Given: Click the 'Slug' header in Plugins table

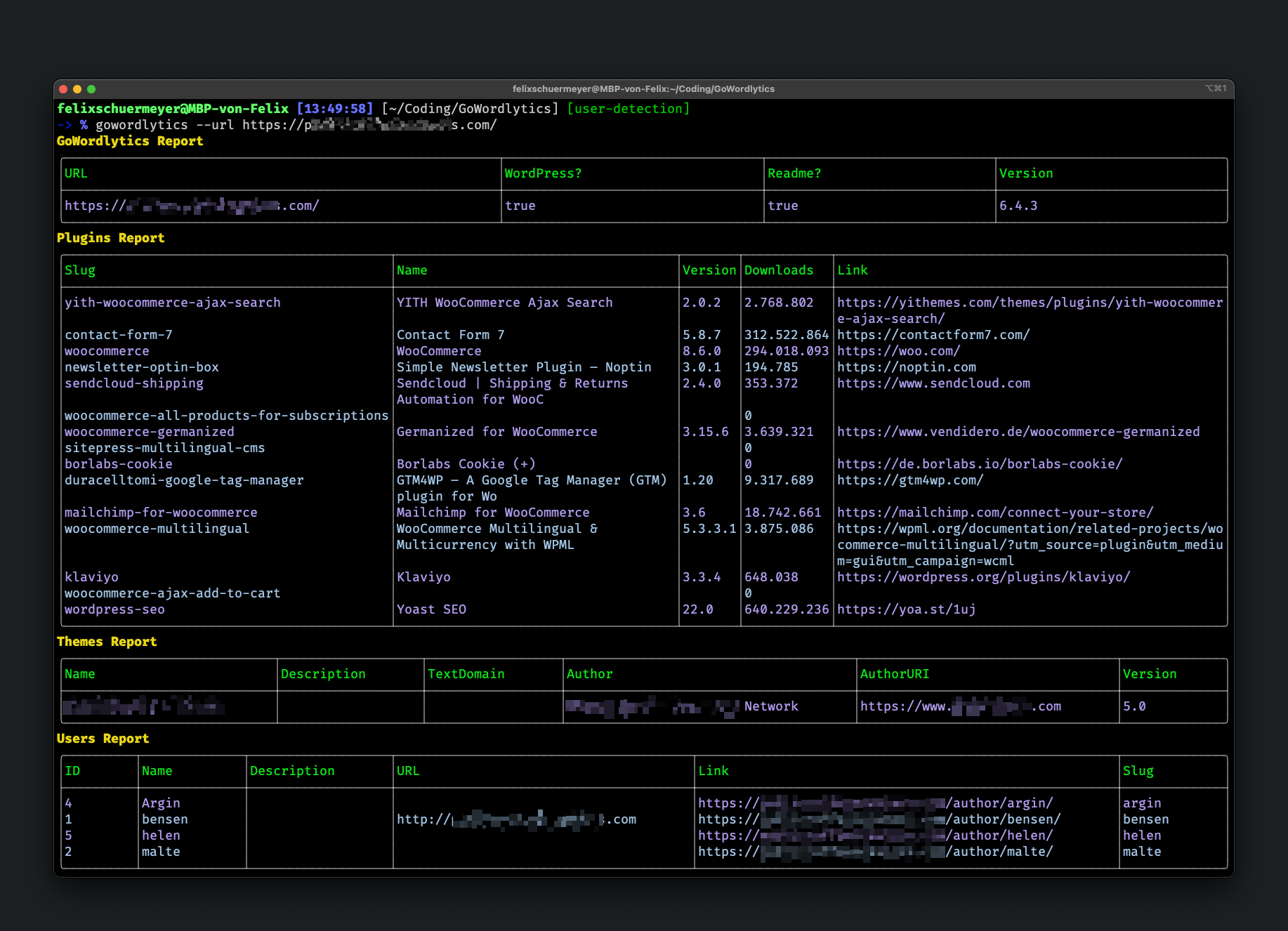Looking at the screenshot, I should (80, 270).
